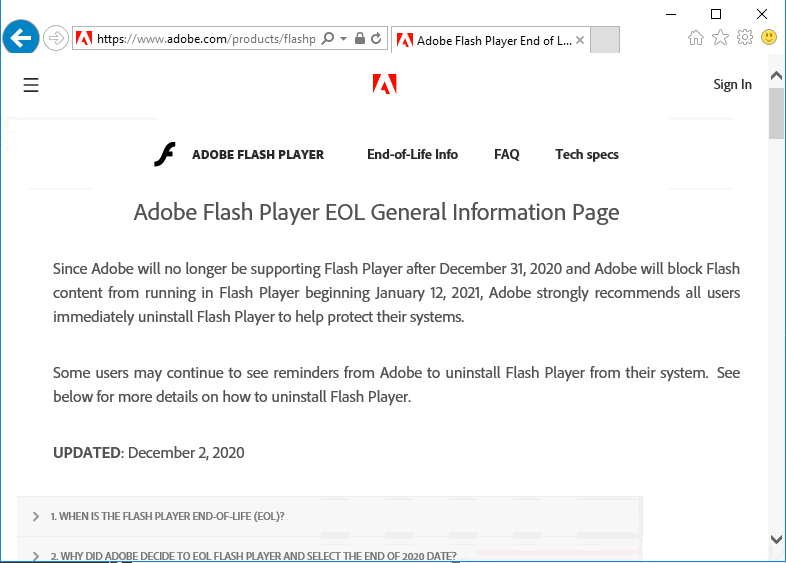
Task: Open the Tech specs link
Action: tap(587, 154)
